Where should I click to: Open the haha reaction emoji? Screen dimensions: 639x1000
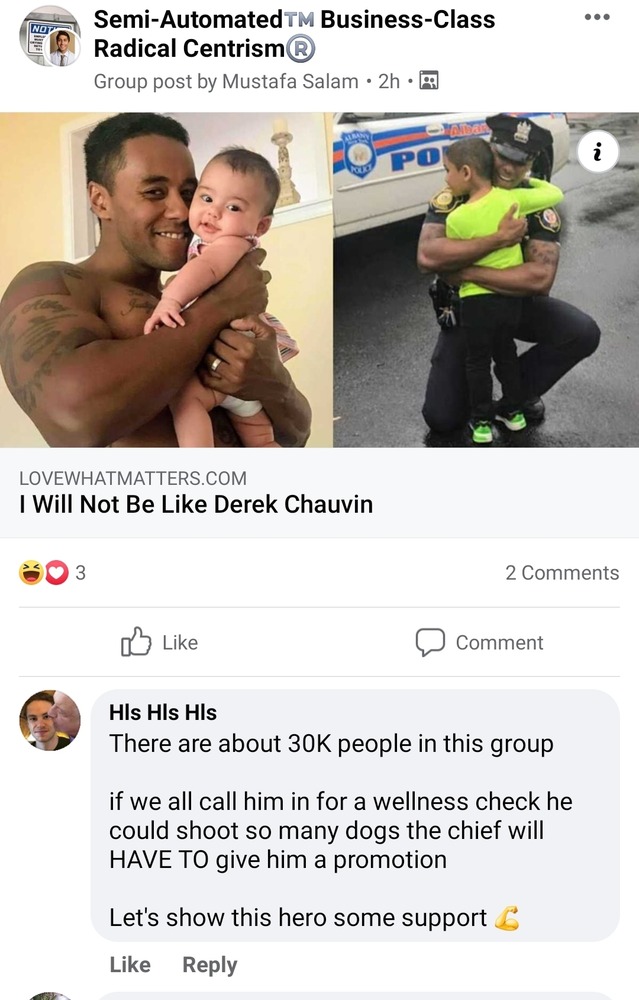pos(31,572)
